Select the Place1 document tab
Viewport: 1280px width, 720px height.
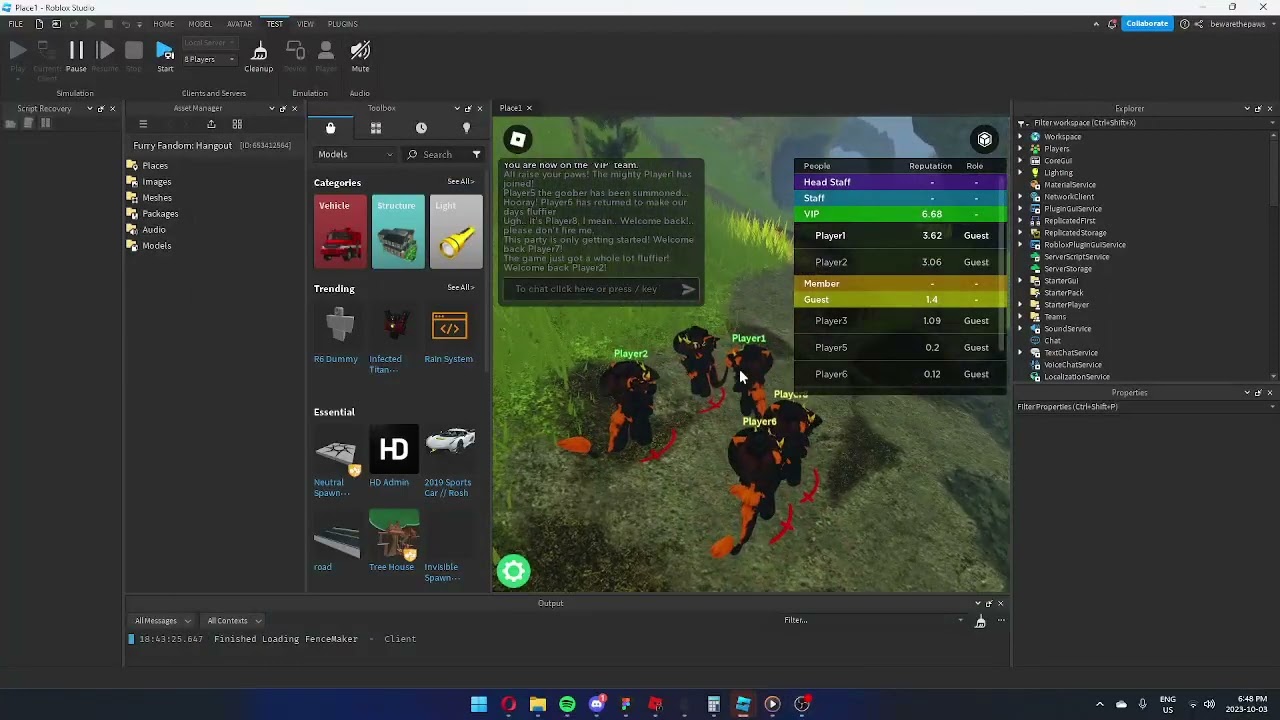[x=511, y=108]
